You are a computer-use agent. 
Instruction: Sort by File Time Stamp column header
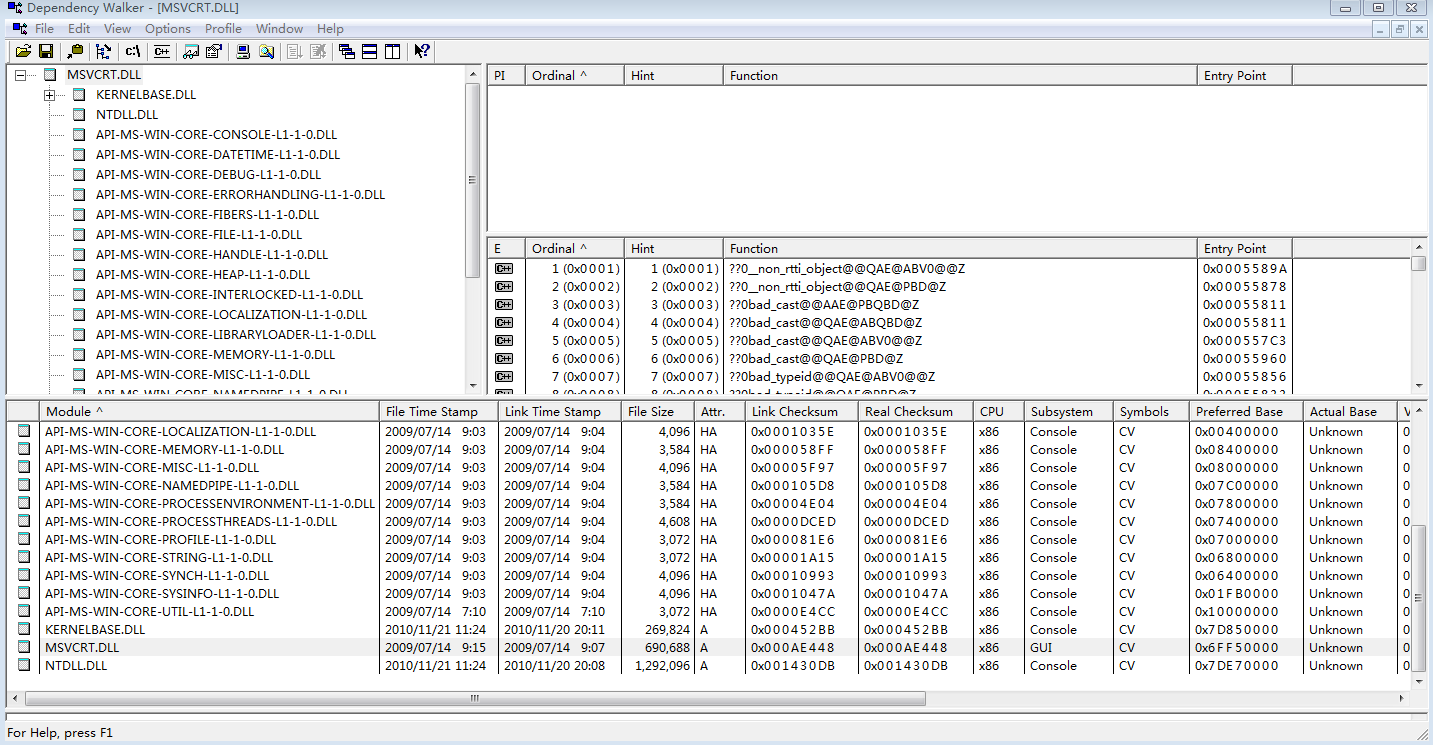coord(439,412)
